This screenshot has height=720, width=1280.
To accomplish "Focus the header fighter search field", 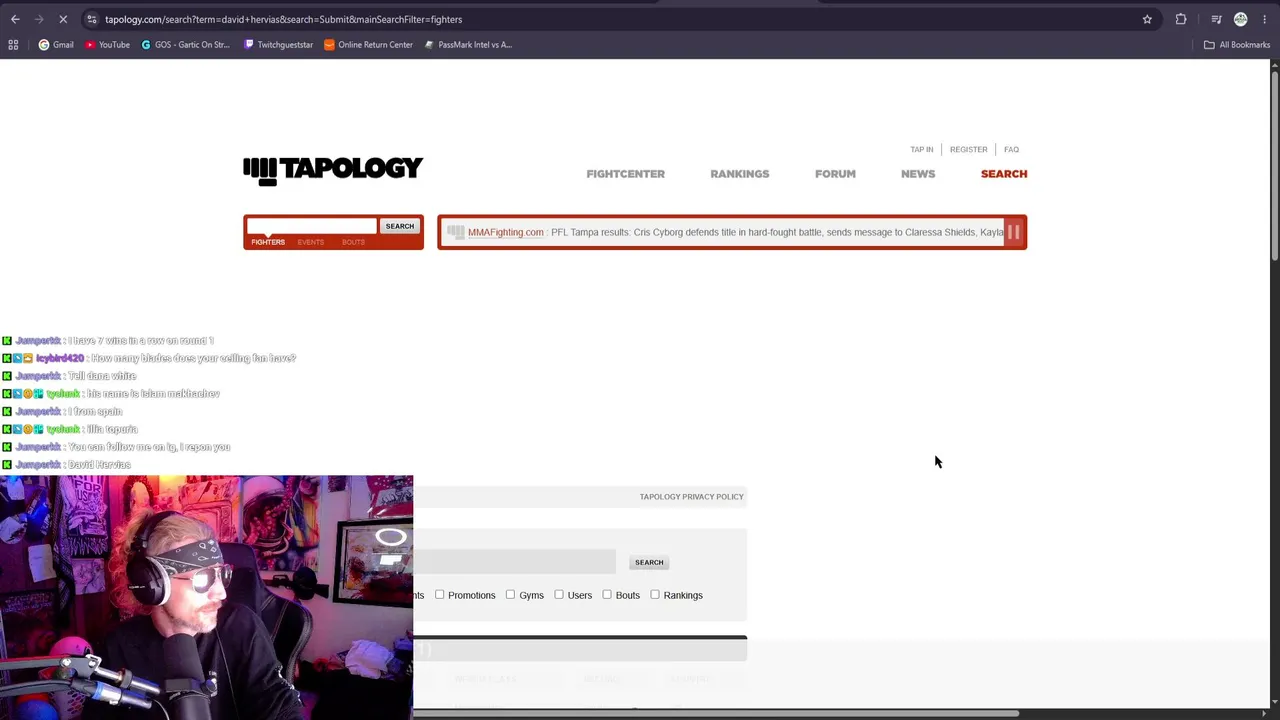I will [312, 226].
